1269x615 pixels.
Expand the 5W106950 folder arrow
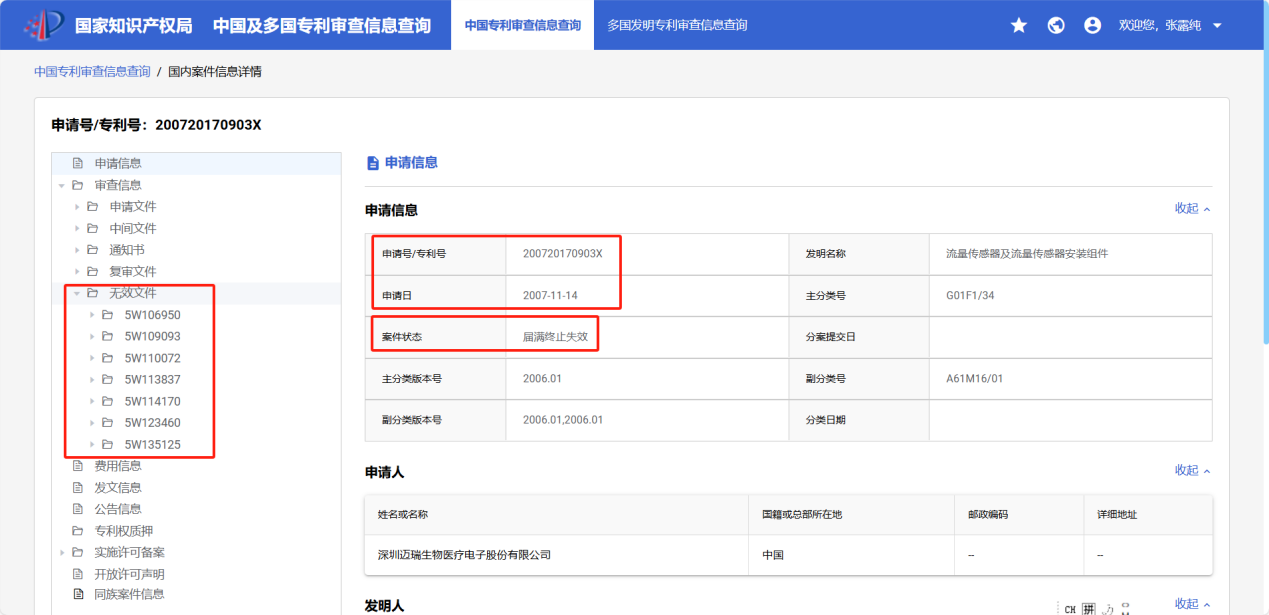(92, 315)
